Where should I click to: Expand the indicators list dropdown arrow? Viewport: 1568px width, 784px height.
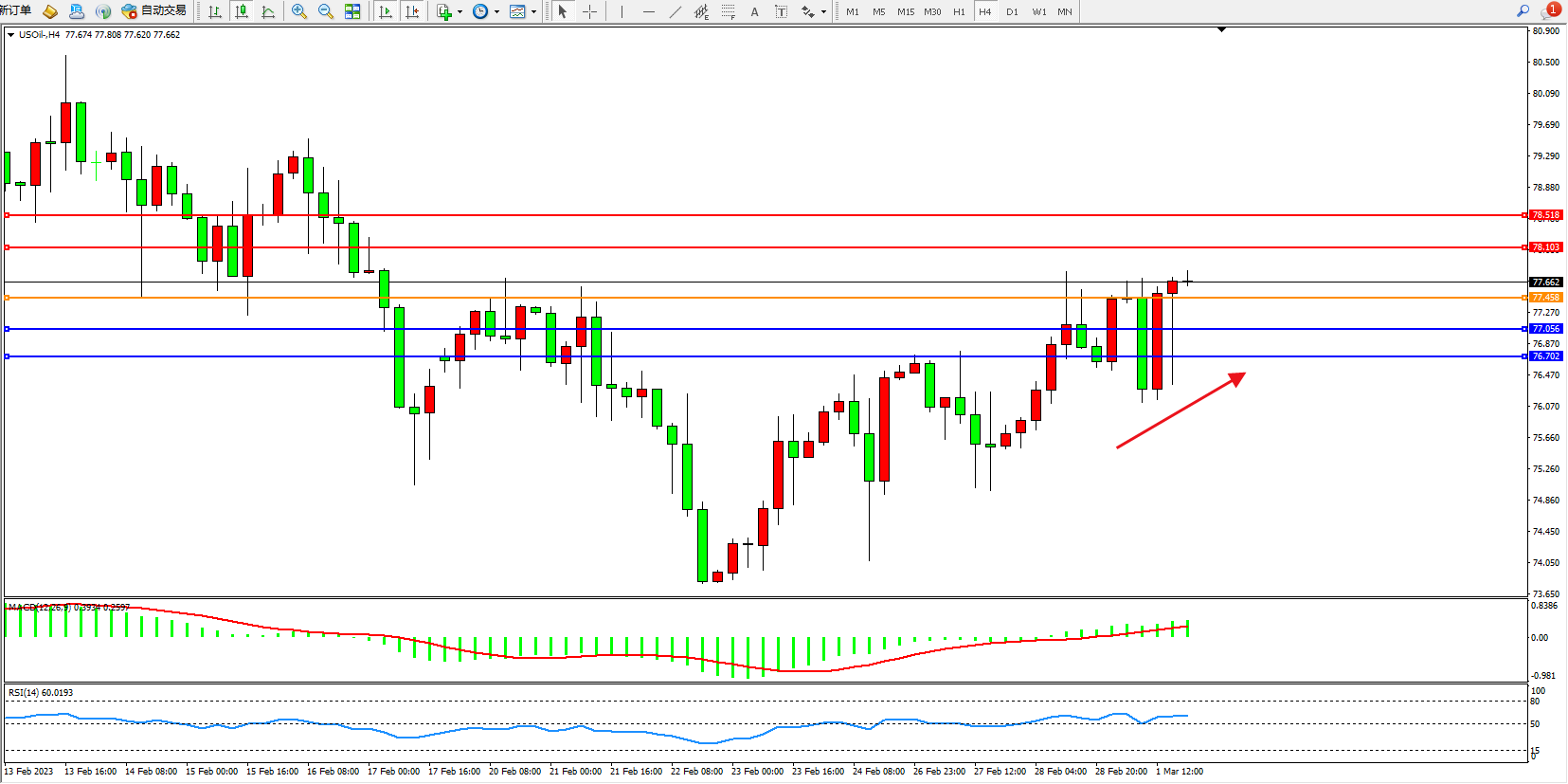coord(460,12)
